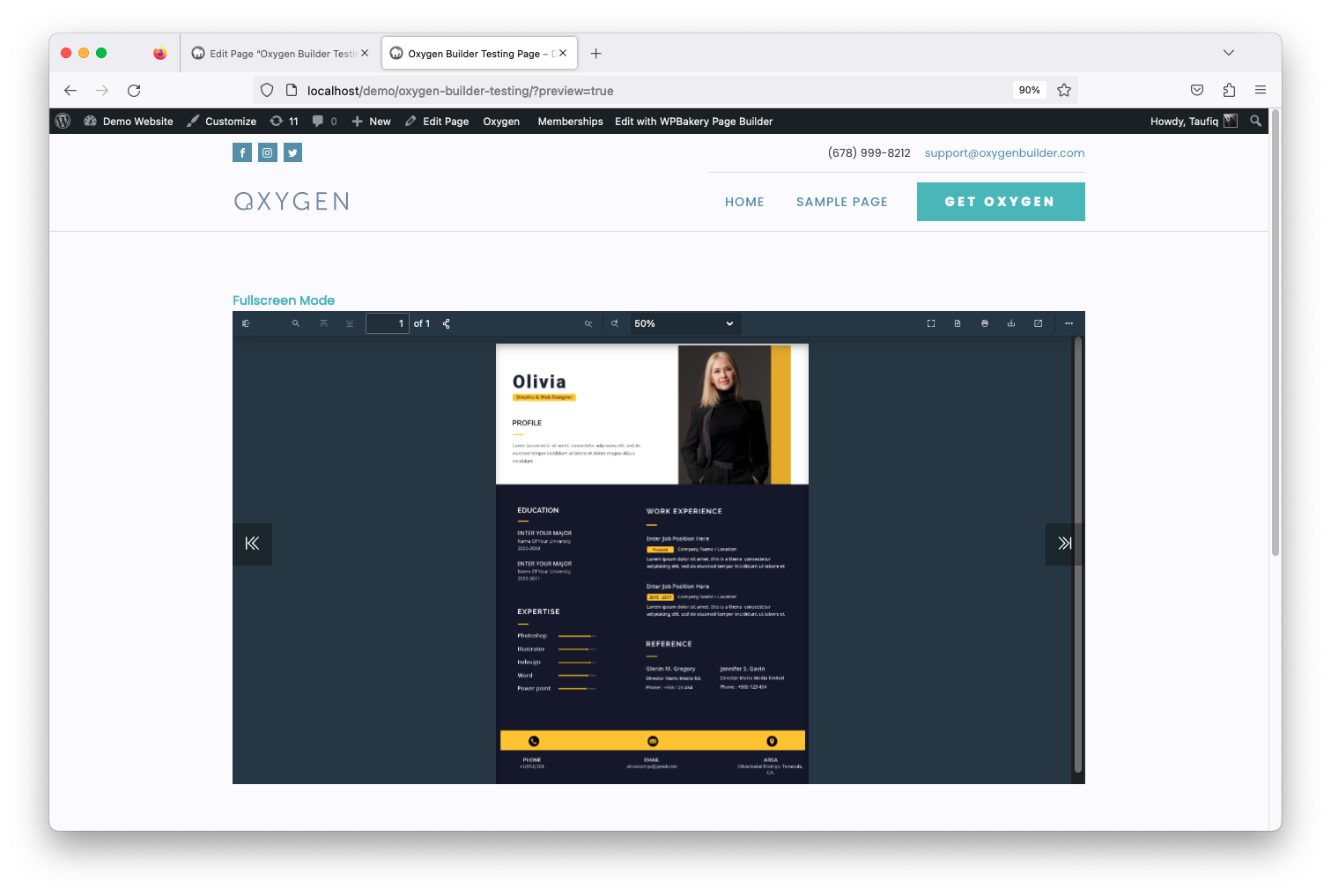Click the GET OXYGEN button

[x=1001, y=202]
